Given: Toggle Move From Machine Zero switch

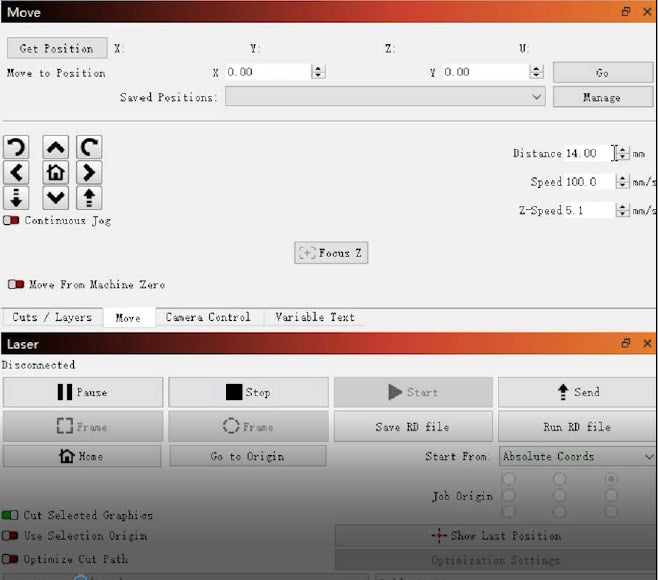Looking at the screenshot, I should coord(16,285).
